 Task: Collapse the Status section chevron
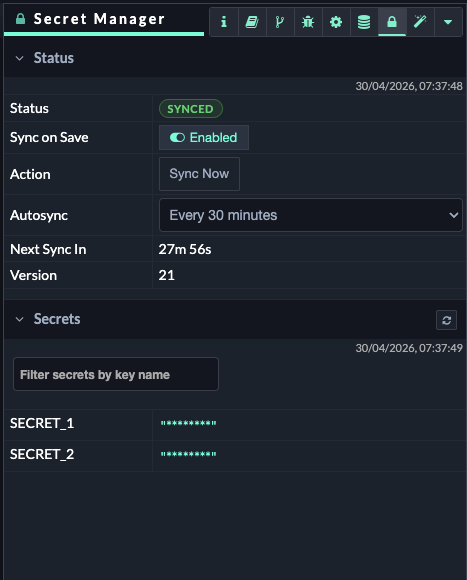tap(20, 58)
